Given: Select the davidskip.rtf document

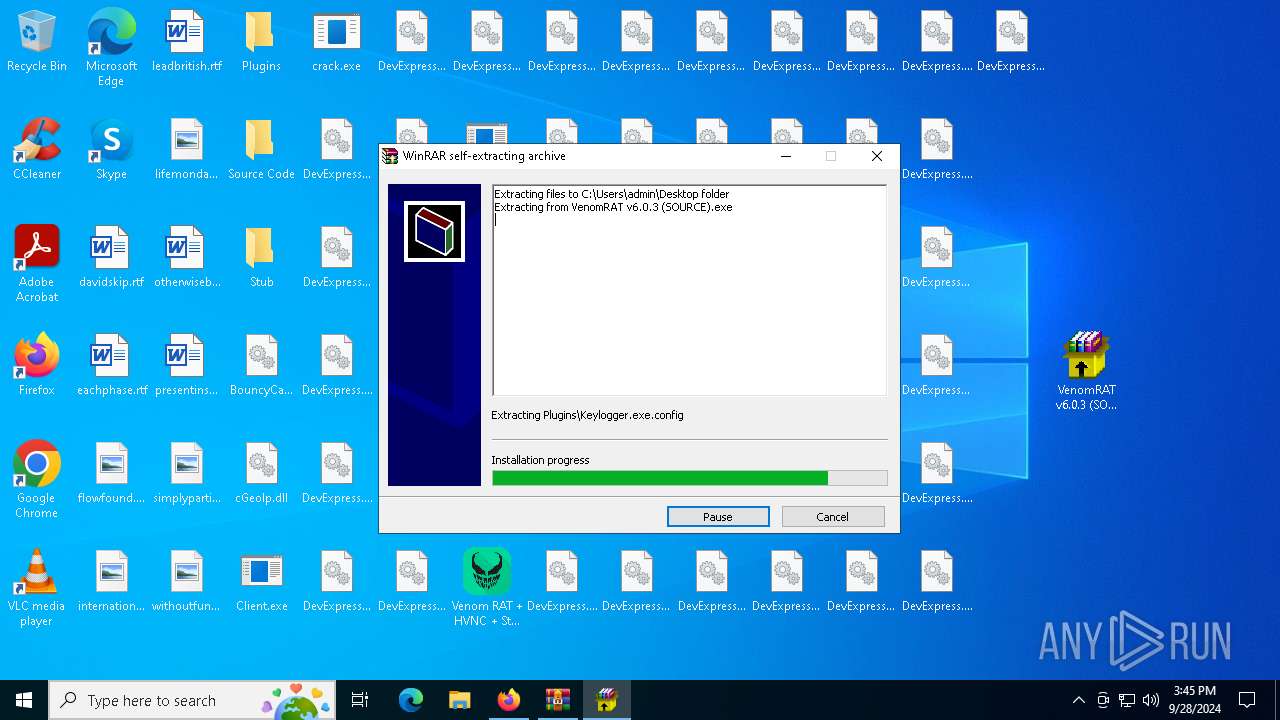Looking at the screenshot, I should click(x=111, y=258).
